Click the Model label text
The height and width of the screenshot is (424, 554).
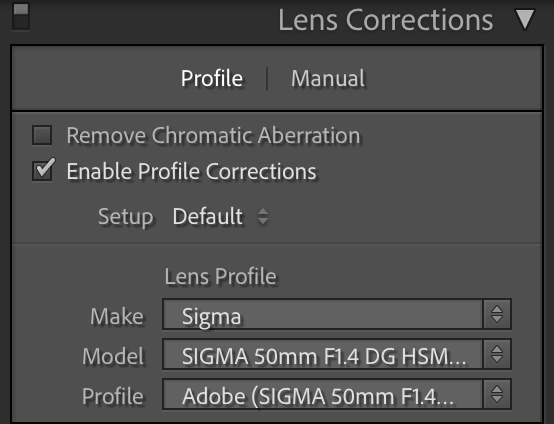coord(113,356)
